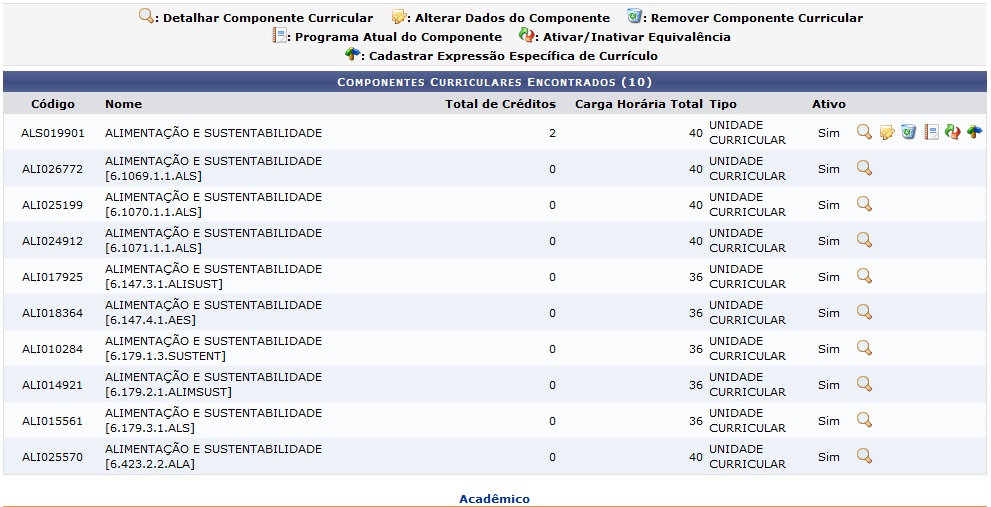Remove curricular component ALS019901

point(908,132)
